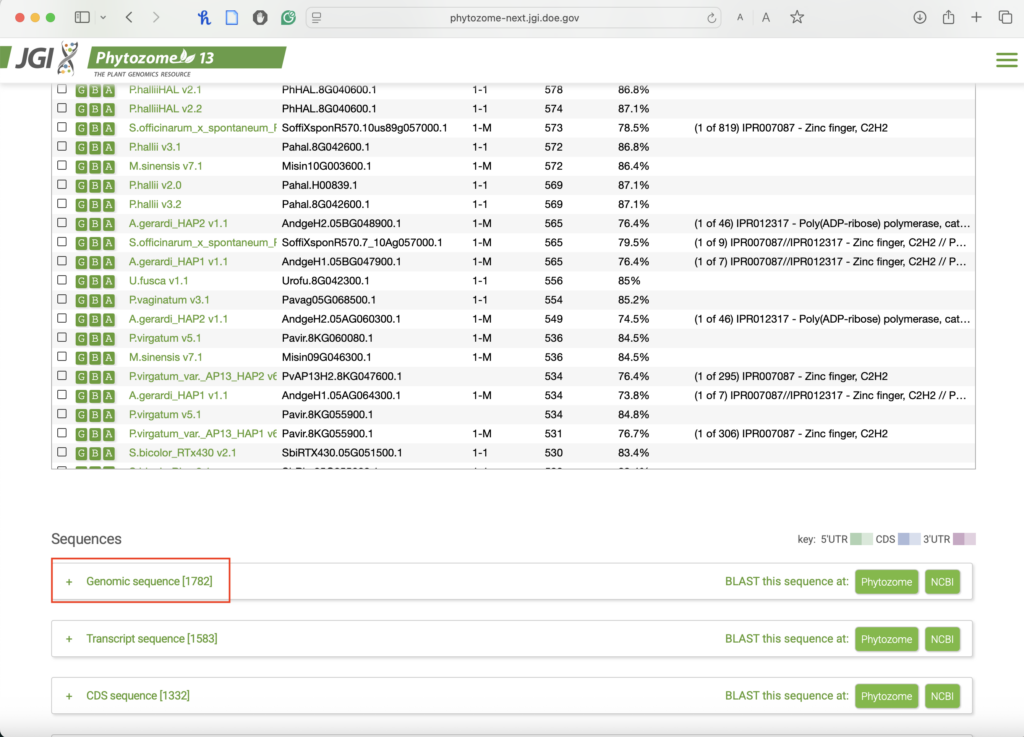Click the CDS color key swatch
Viewport: 1024px width, 737px height.
(x=909, y=539)
